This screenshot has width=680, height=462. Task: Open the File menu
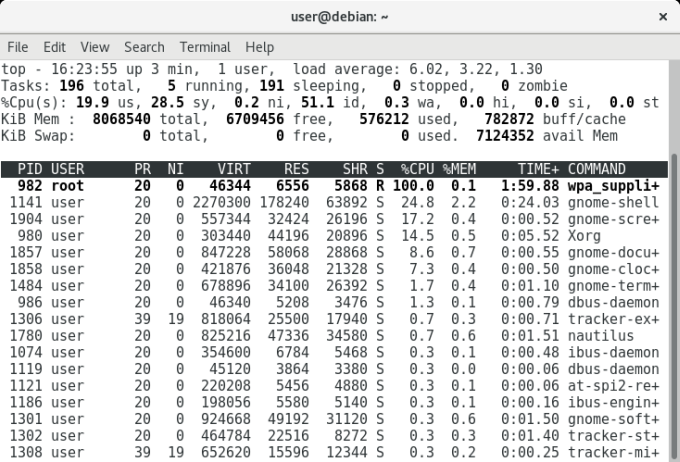tap(18, 47)
